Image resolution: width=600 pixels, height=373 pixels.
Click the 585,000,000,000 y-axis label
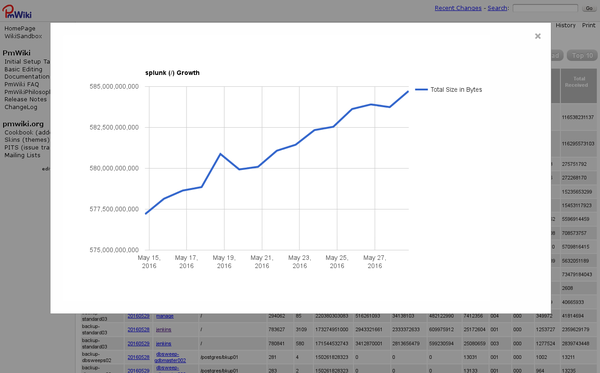coord(114,86)
